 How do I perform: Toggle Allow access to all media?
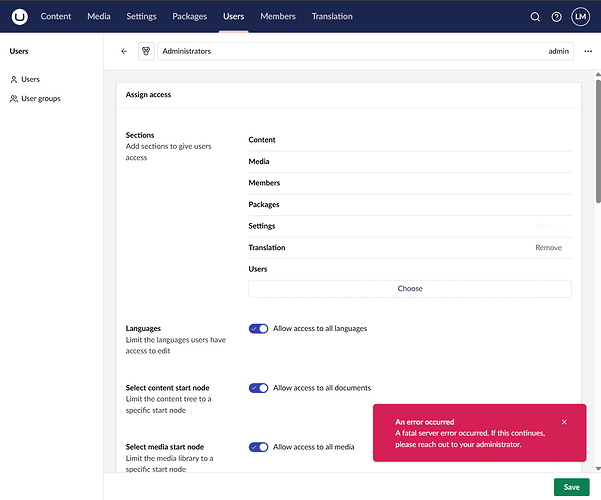click(x=258, y=447)
